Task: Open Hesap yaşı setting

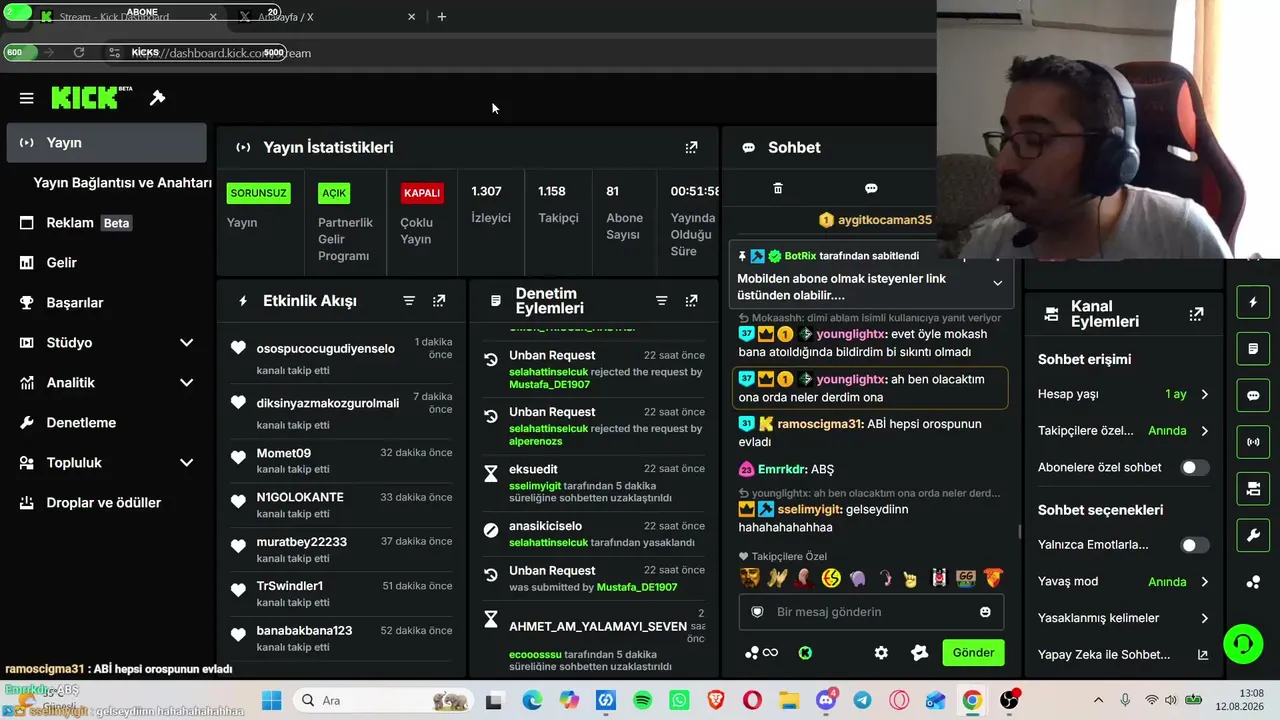Action: click(1124, 394)
